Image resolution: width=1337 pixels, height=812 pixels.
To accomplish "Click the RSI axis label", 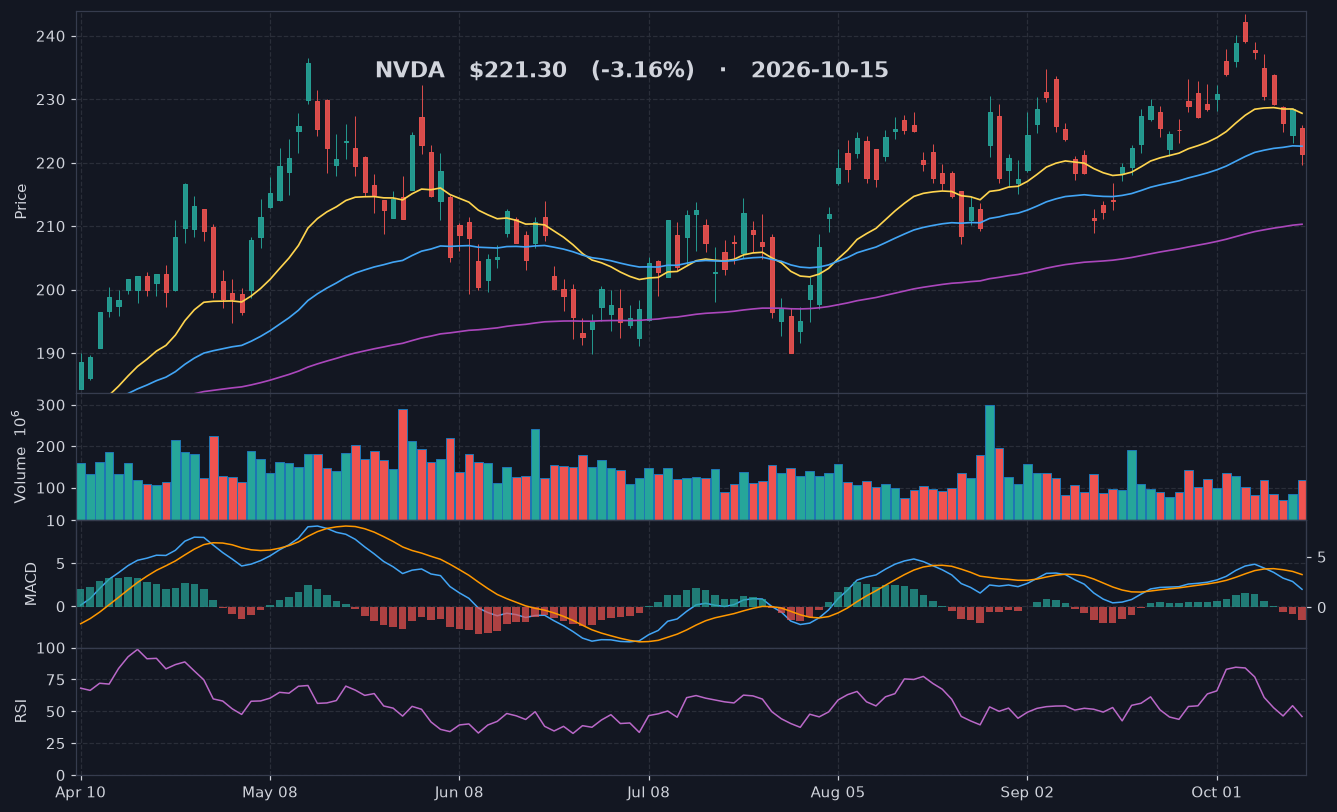I will (x=21, y=711).
